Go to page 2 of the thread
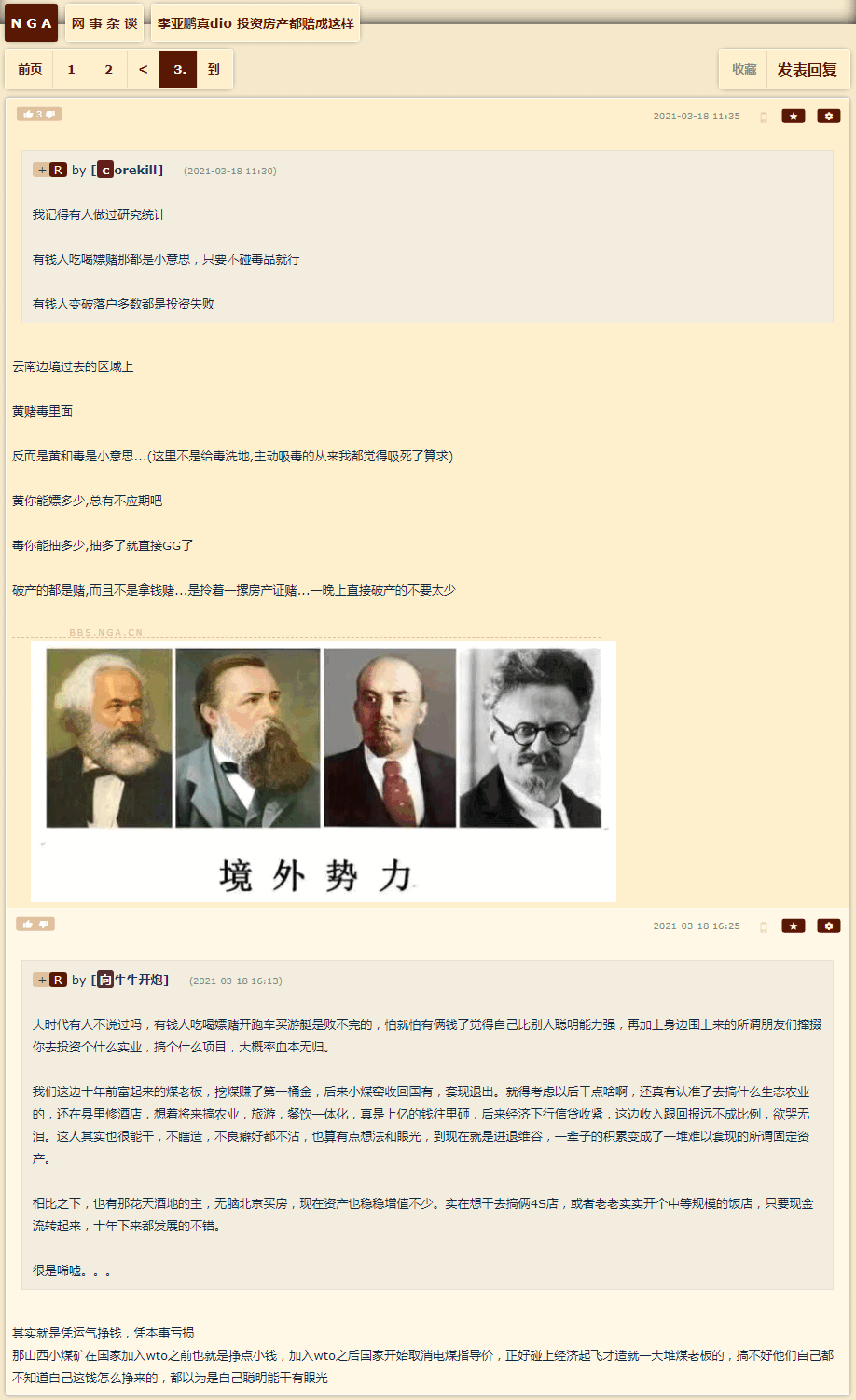856x1400 pixels. click(108, 69)
